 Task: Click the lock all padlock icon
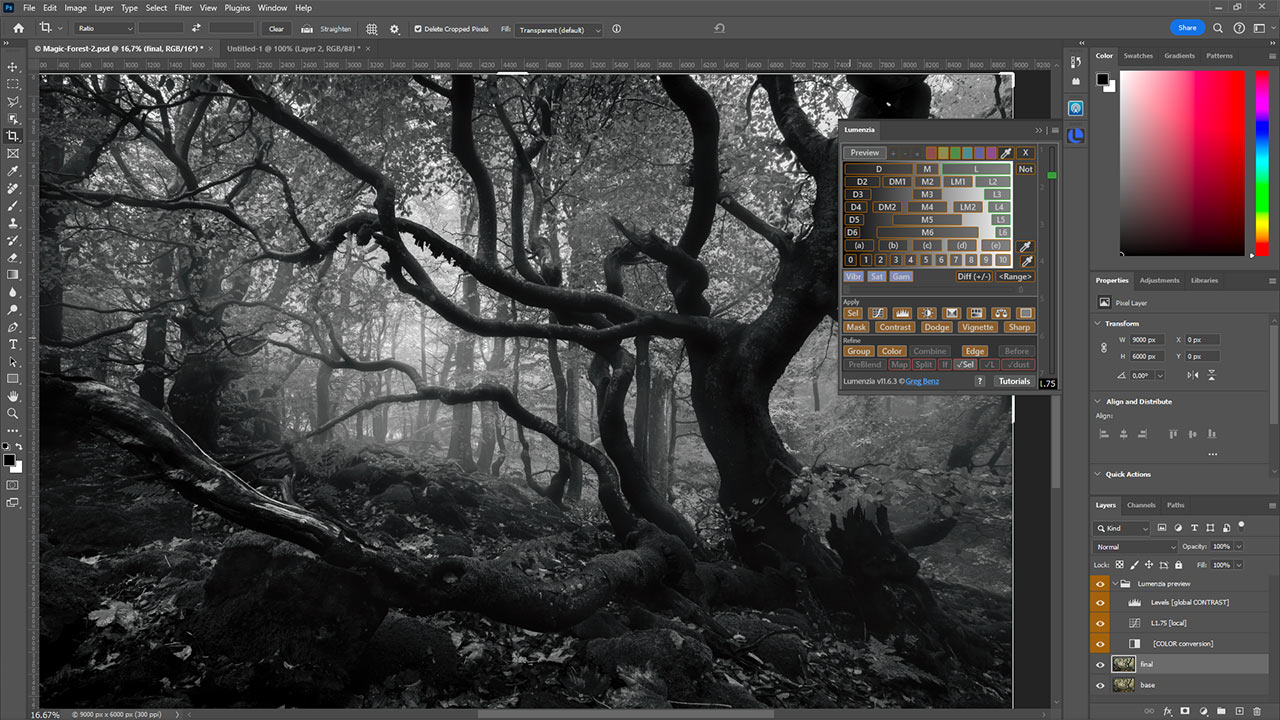click(x=1179, y=565)
